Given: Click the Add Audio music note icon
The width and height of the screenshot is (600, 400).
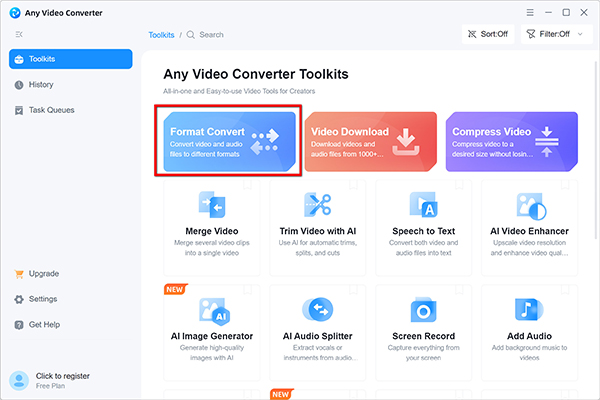Looking at the screenshot, I should [529, 309].
